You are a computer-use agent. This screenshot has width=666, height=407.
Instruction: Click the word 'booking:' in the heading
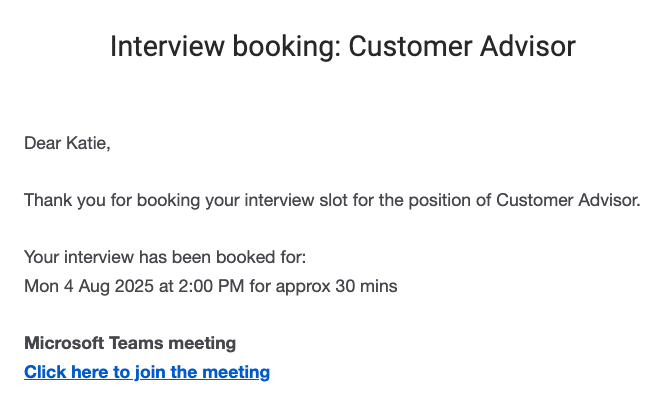pyautogui.click(x=287, y=46)
